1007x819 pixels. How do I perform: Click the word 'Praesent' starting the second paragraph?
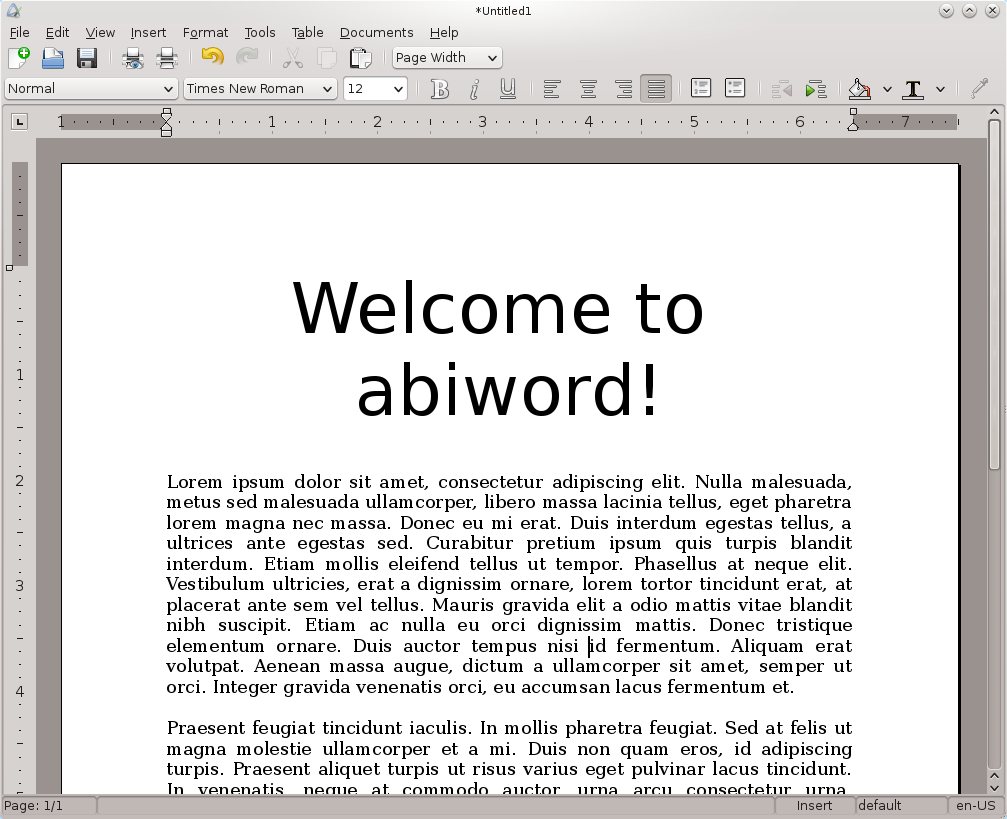tap(205, 728)
